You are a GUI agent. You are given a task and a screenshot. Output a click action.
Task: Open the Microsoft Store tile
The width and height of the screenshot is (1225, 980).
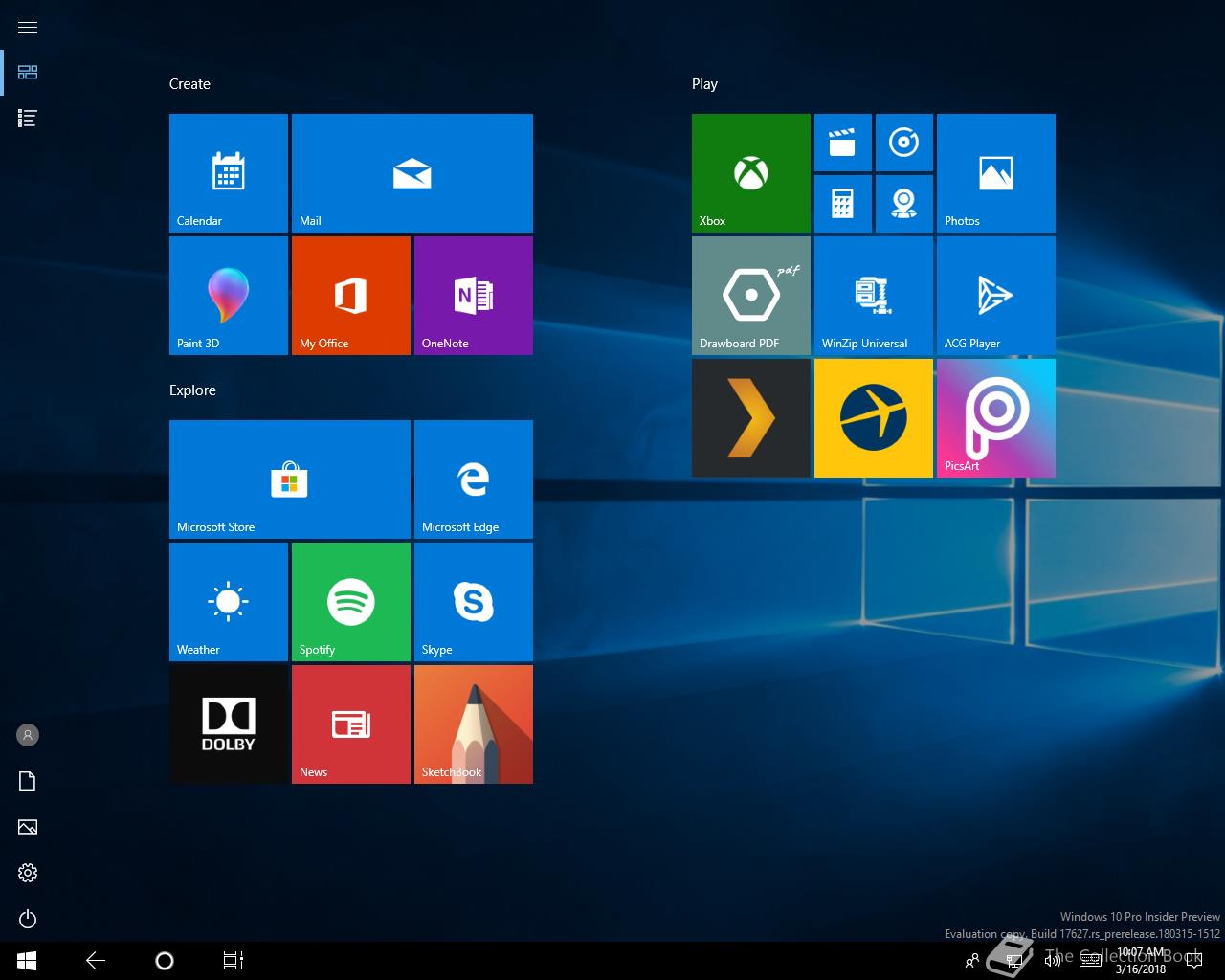pos(290,479)
